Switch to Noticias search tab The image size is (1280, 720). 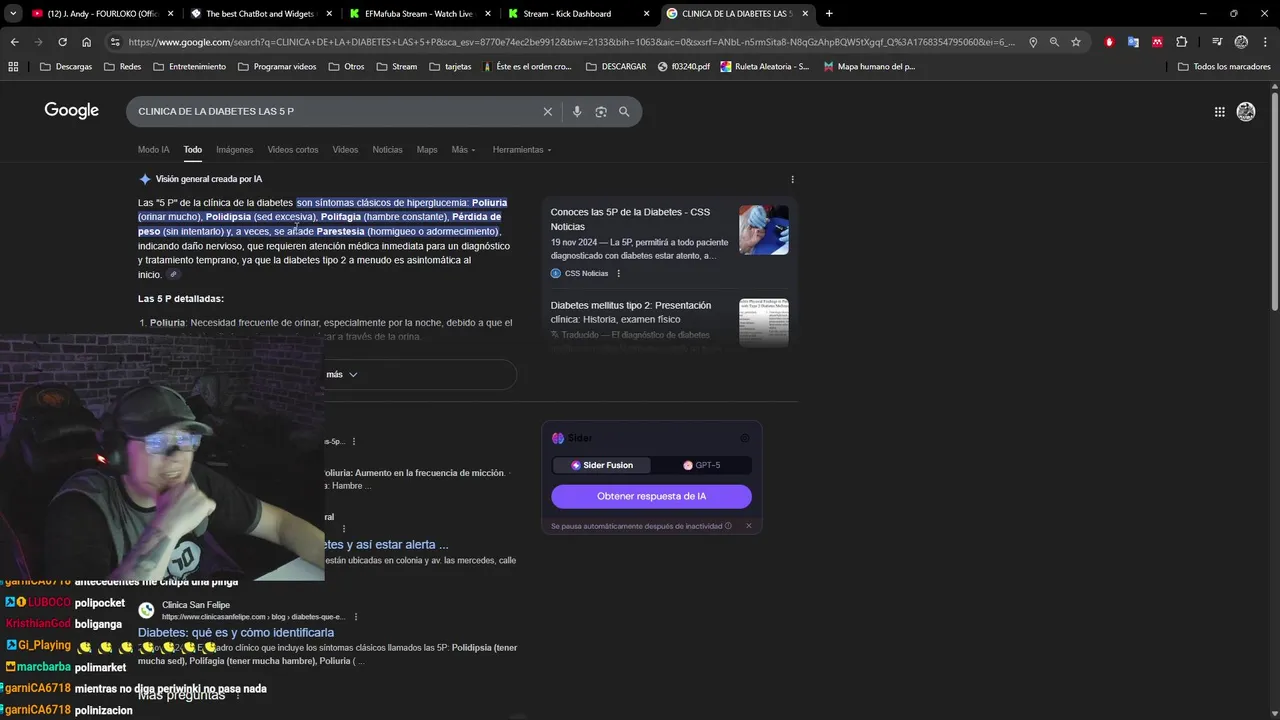(387, 150)
